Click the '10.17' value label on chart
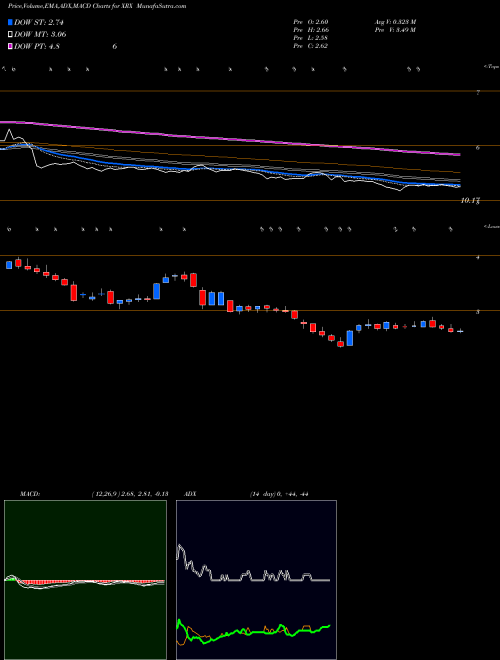 coord(470,201)
